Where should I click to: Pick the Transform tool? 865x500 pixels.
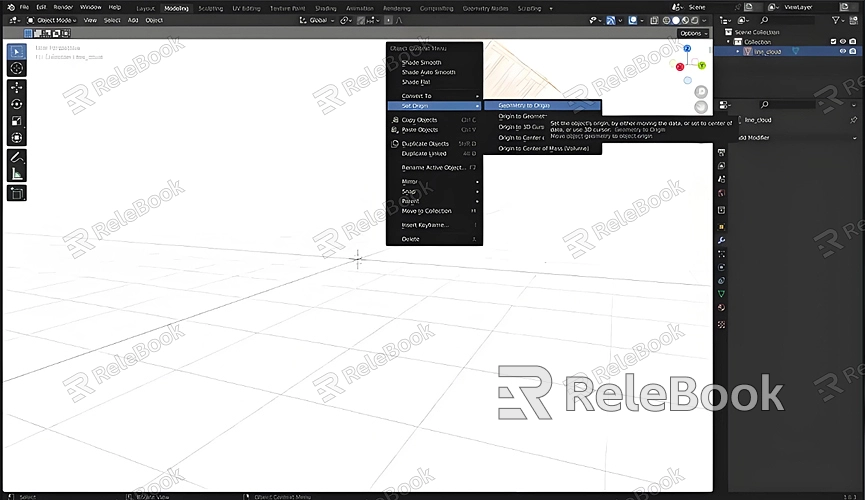(x=17, y=138)
